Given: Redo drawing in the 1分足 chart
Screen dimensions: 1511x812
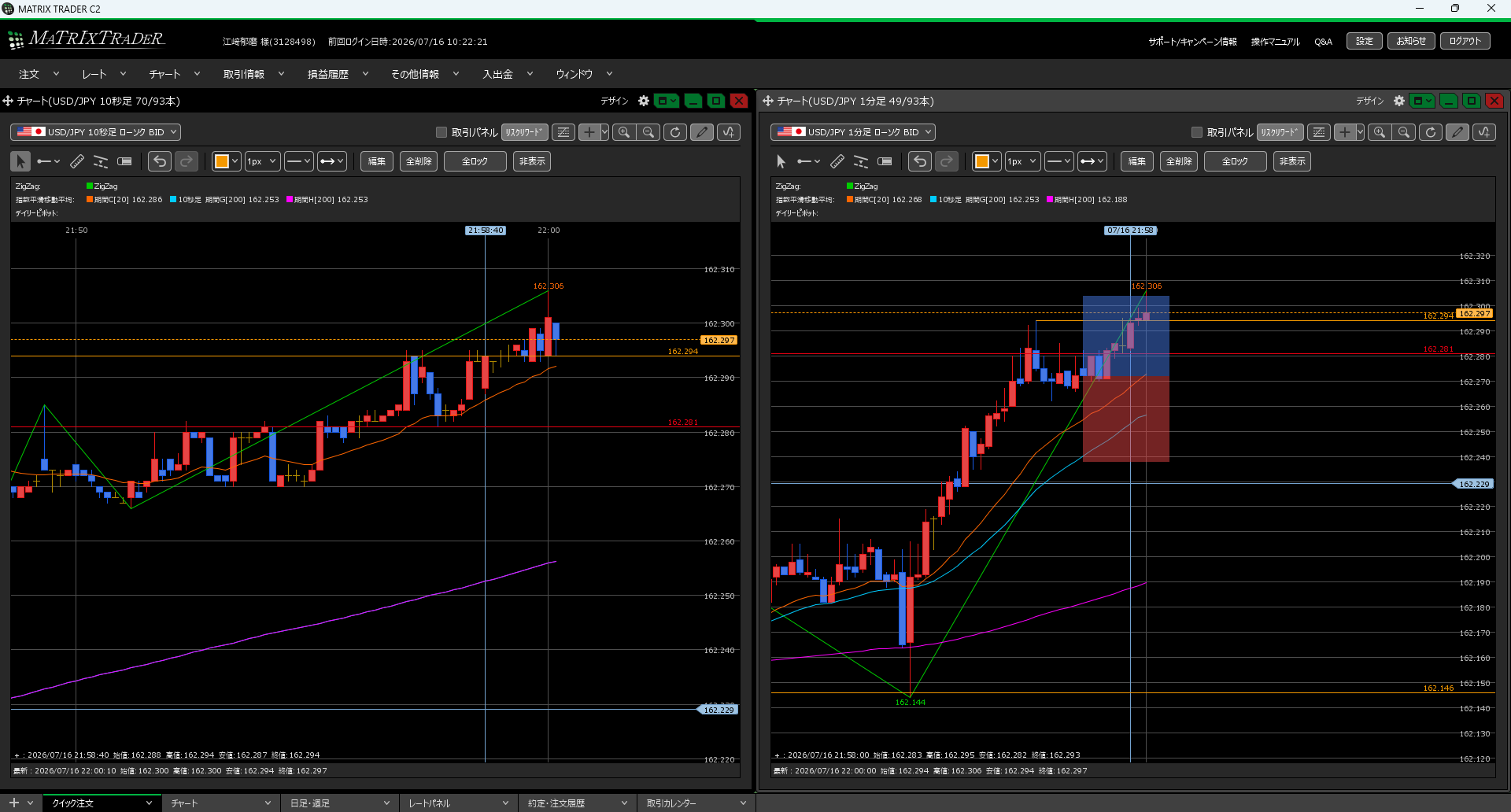Looking at the screenshot, I should (x=947, y=161).
